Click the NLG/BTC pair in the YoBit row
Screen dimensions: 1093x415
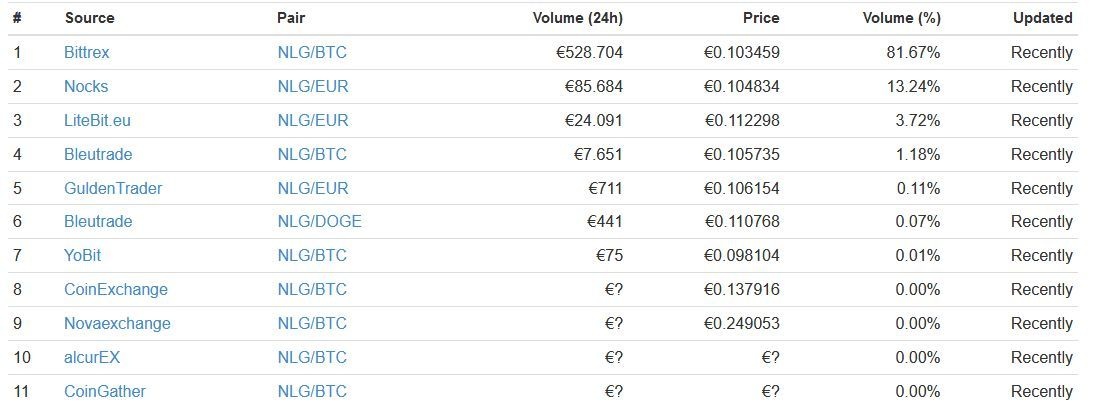312,255
